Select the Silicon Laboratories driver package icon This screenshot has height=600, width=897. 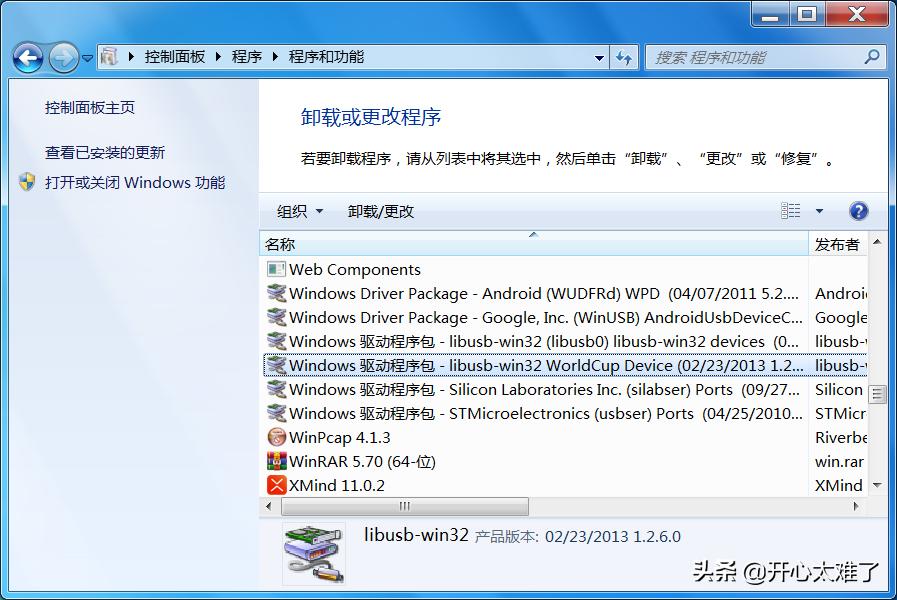click(x=276, y=389)
